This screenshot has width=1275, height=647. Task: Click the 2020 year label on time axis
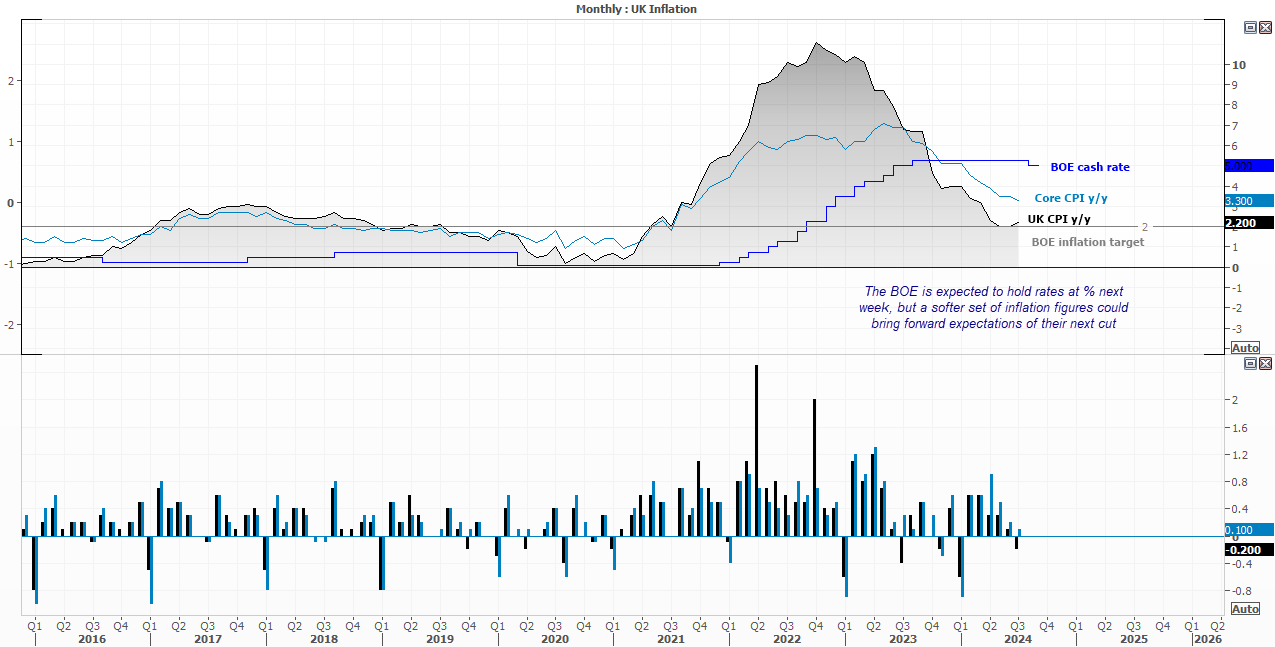click(554, 638)
